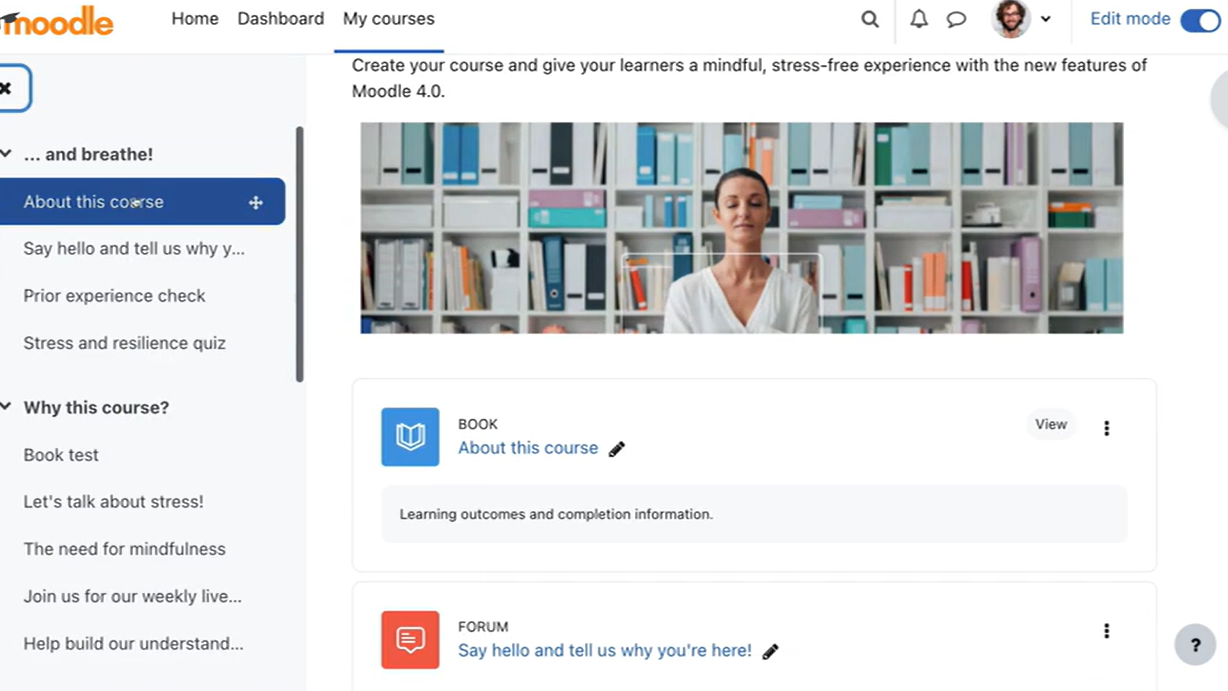Open the profile dropdown arrow
This screenshot has width=1228, height=691.
1046,19
